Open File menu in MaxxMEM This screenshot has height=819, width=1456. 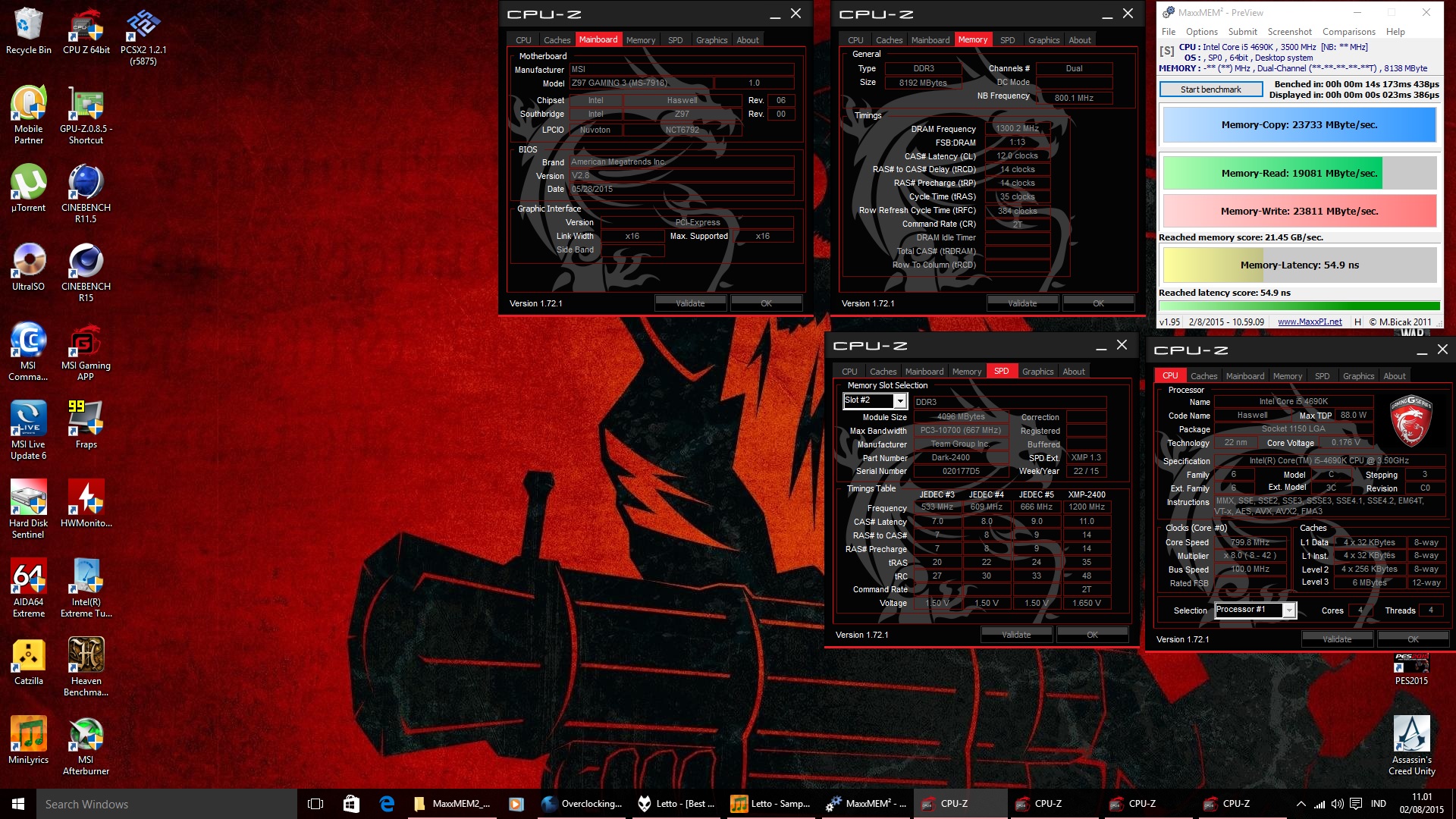[x=1169, y=32]
